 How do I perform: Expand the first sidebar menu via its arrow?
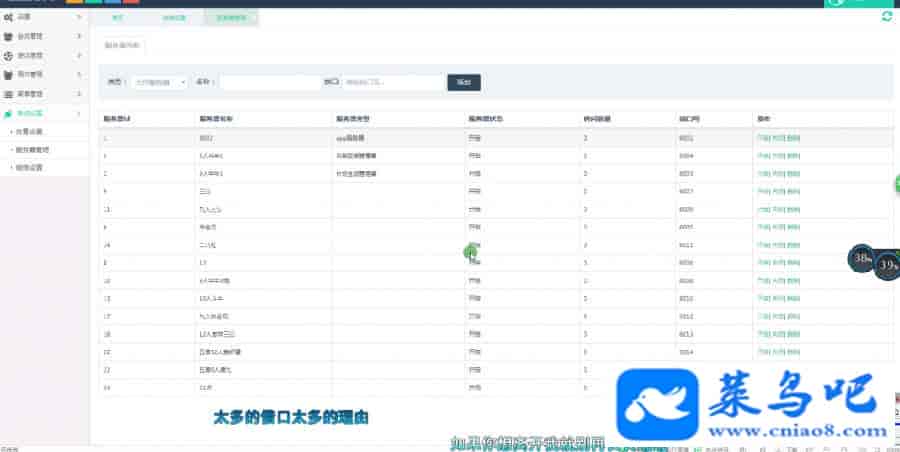(79, 17)
